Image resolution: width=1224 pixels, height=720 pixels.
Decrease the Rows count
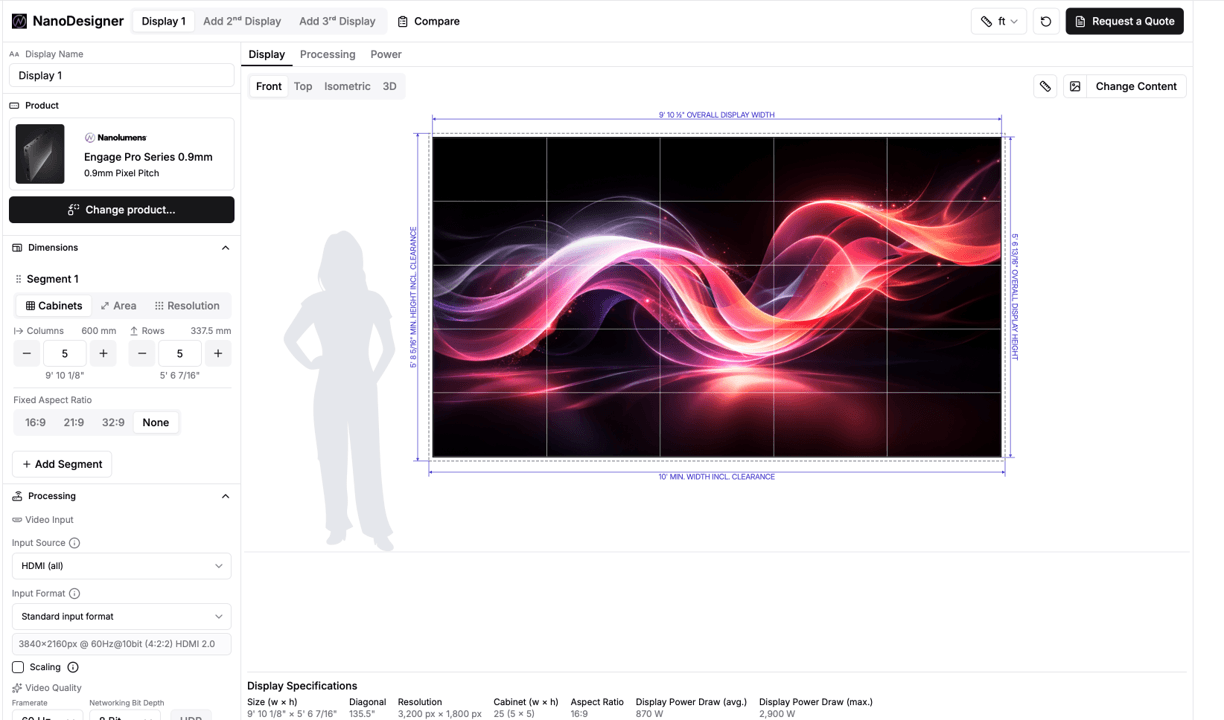point(142,353)
